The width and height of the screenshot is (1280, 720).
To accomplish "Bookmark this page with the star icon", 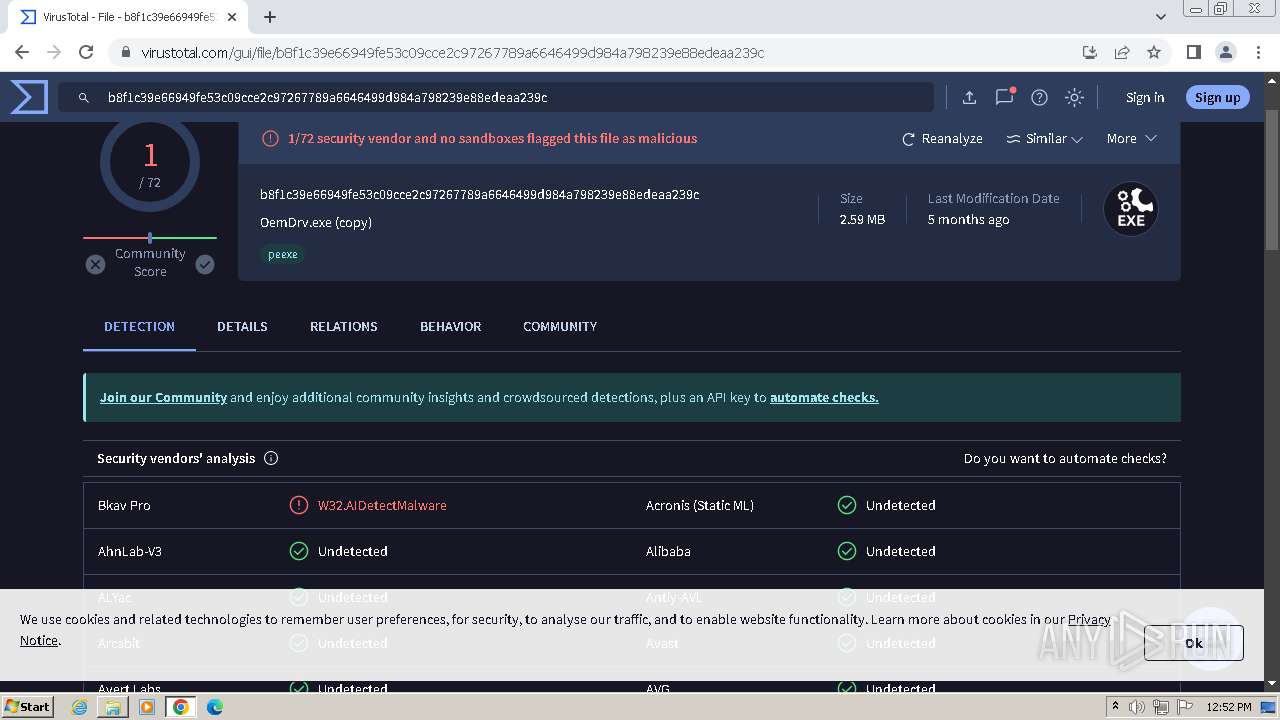I will 1154,52.
